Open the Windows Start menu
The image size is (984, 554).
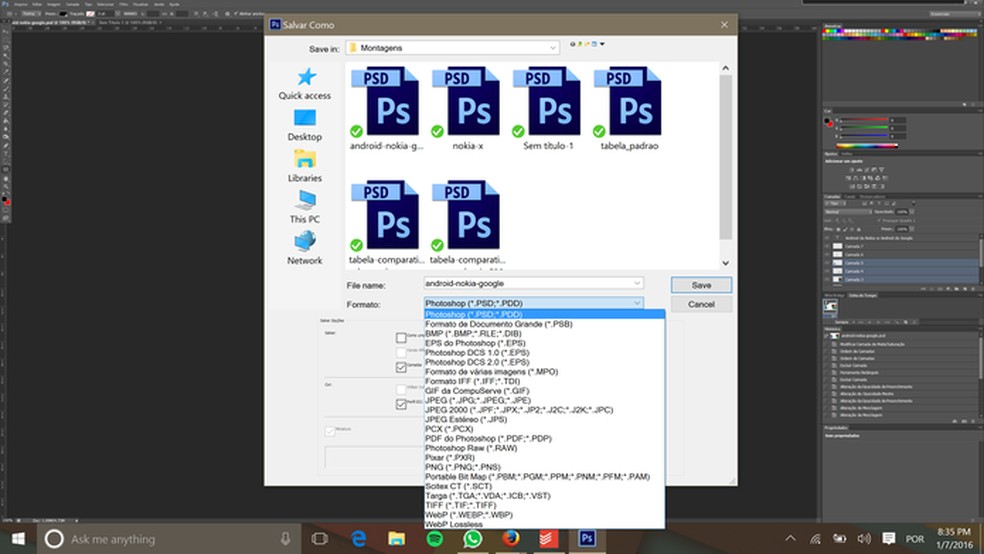point(18,539)
